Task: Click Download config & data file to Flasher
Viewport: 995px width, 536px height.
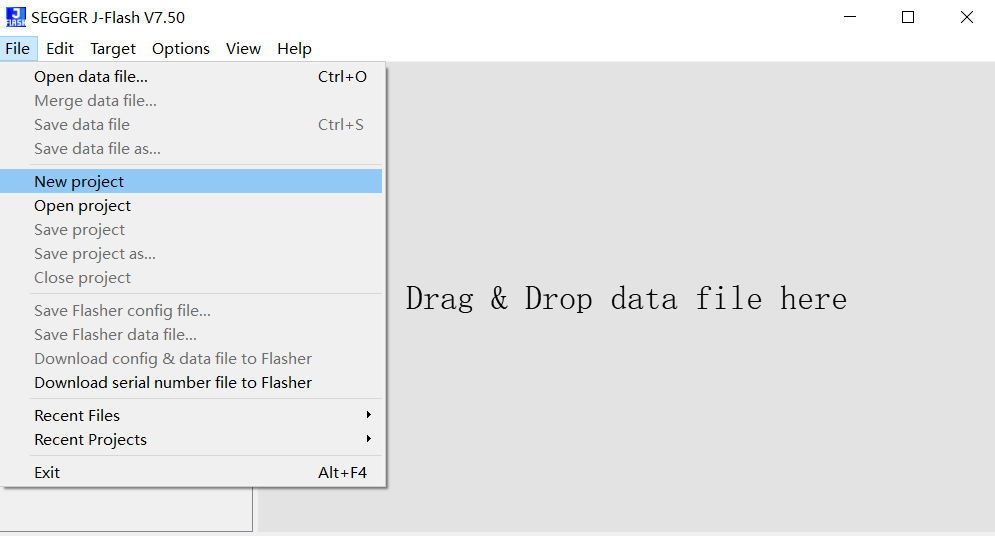Action: tap(192, 359)
